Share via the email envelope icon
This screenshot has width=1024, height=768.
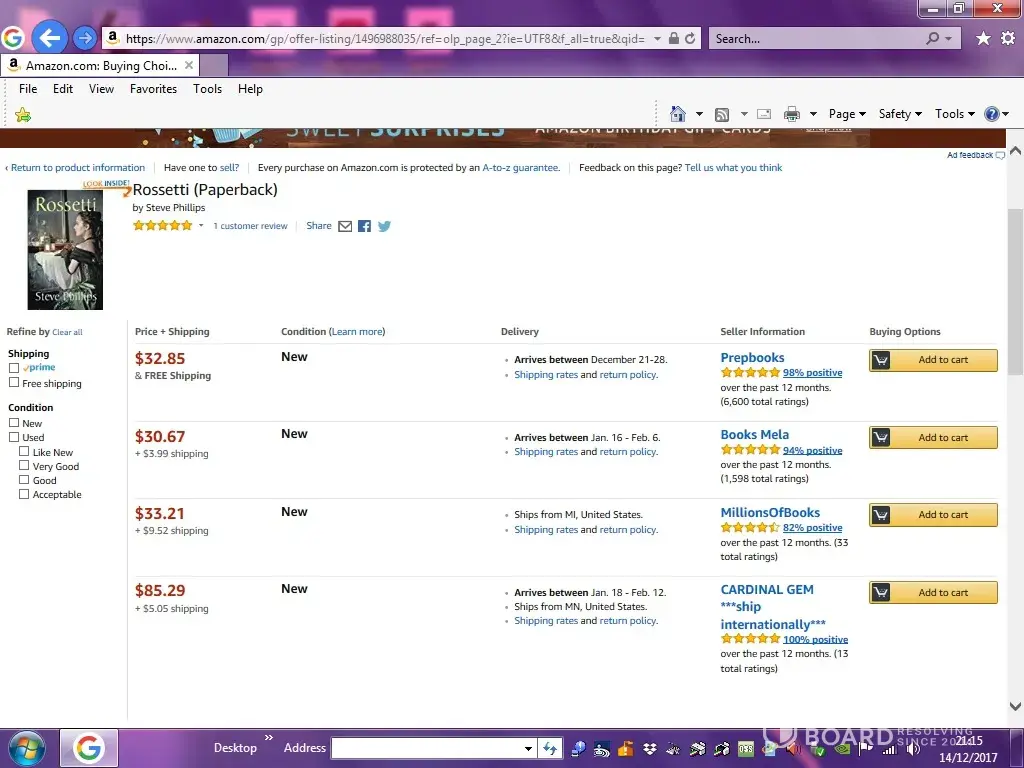tap(345, 226)
